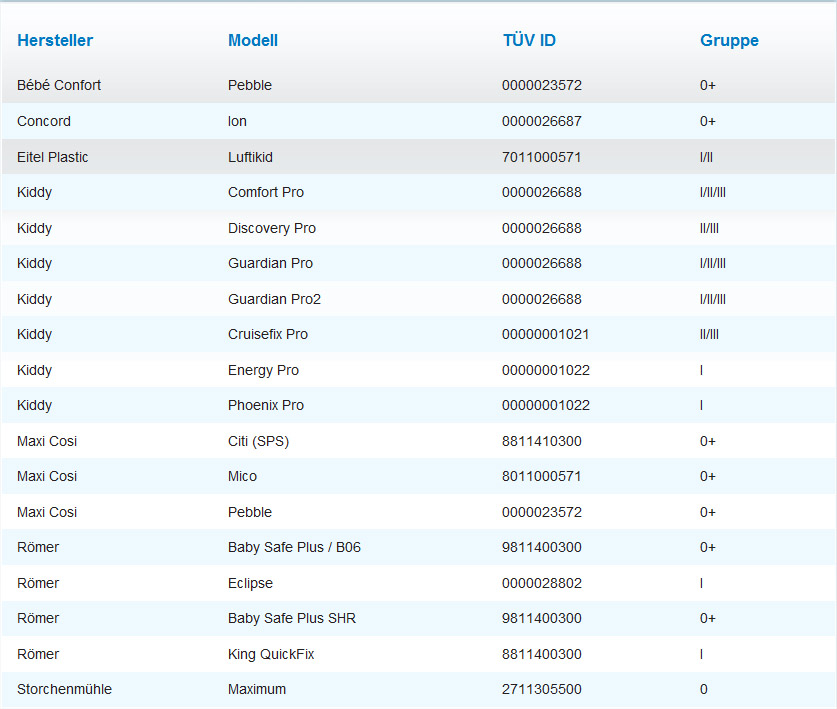This screenshot has width=837, height=709.
Task: Click the Baby Safe Plus SHR model
Action: click(x=291, y=618)
